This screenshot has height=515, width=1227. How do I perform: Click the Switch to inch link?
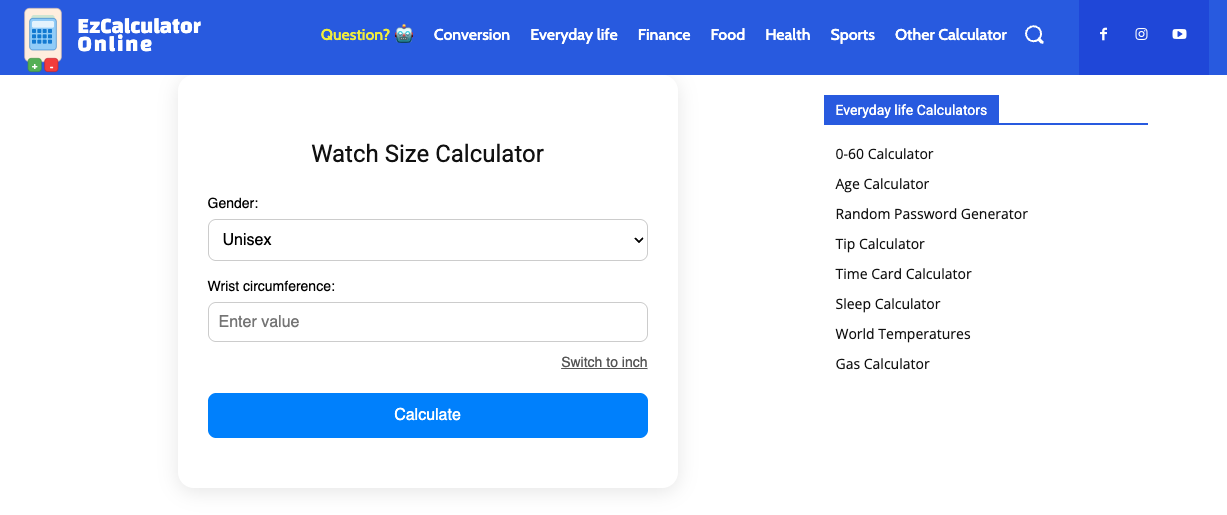604,362
